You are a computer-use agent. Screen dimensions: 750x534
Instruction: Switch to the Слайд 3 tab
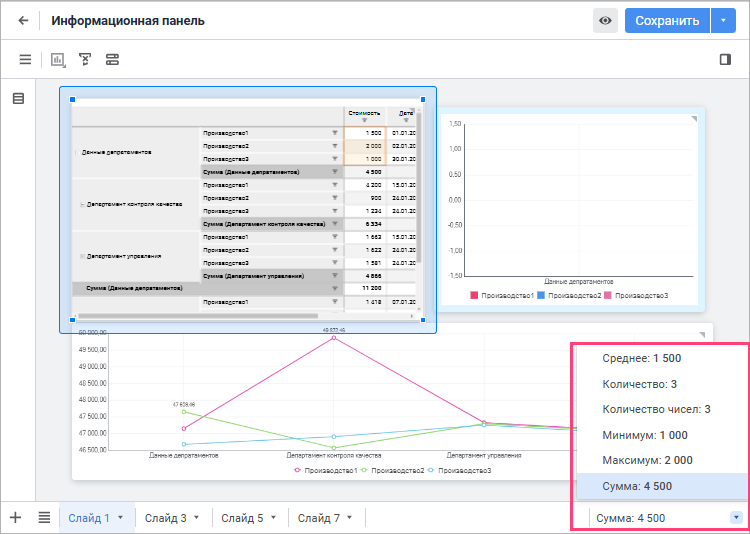pyautogui.click(x=165, y=518)
